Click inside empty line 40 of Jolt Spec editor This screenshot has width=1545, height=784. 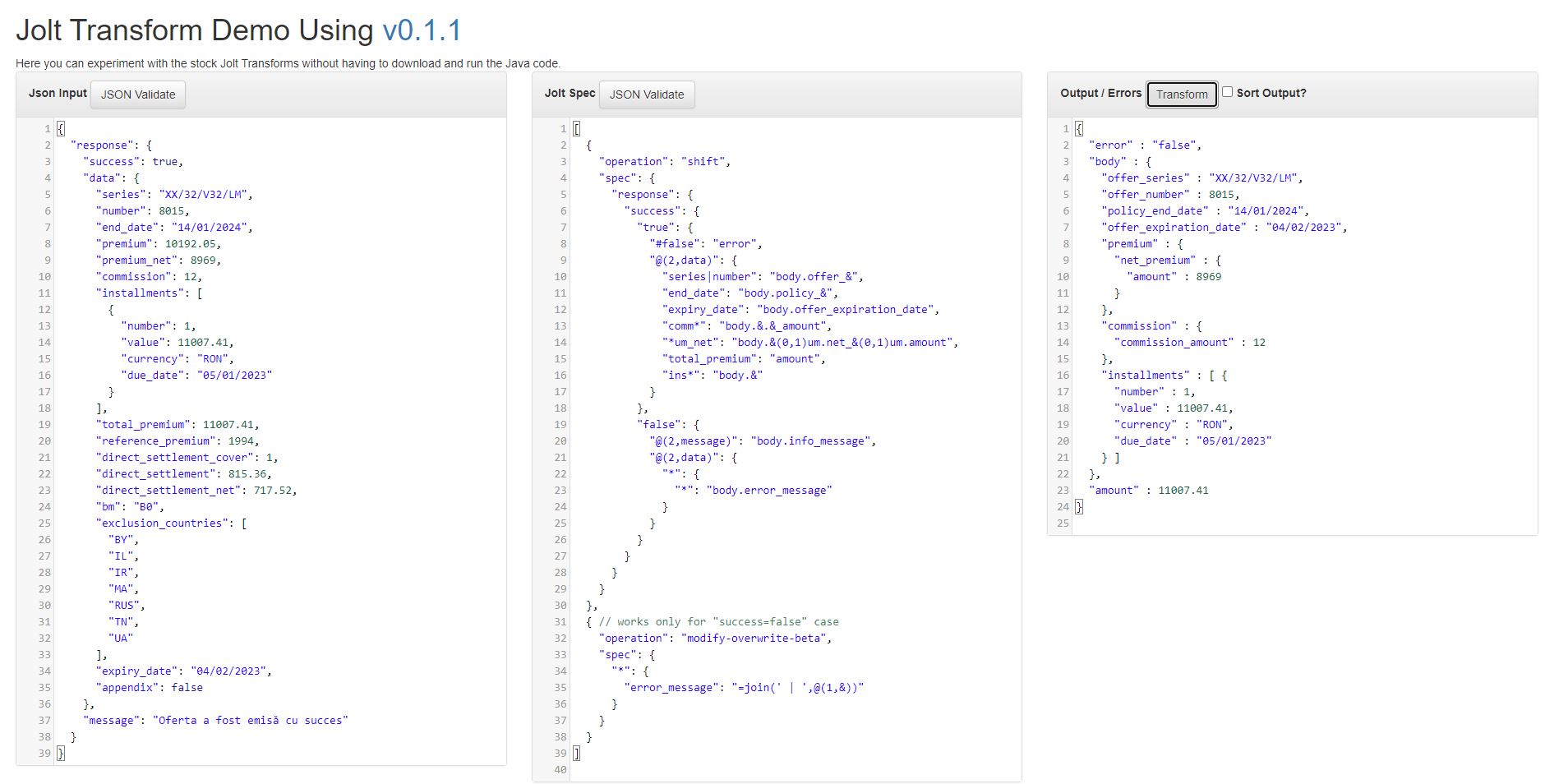click(x=796, y=770)
